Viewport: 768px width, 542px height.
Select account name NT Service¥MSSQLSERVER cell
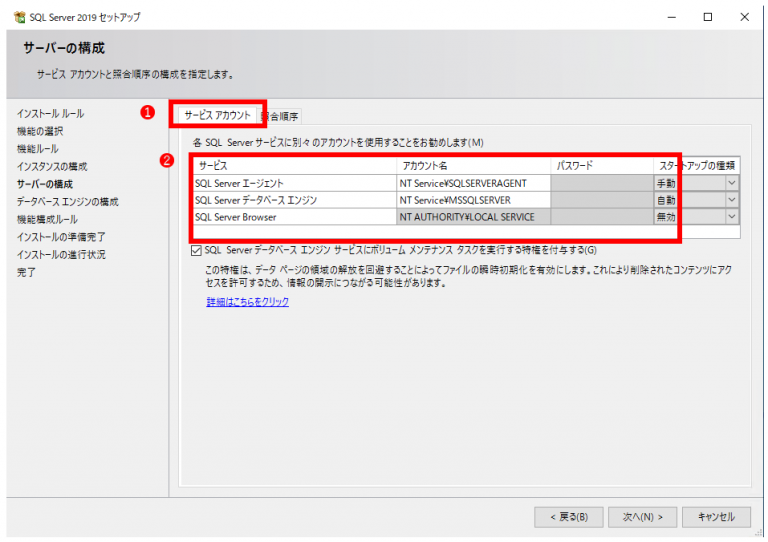(473, 200)
